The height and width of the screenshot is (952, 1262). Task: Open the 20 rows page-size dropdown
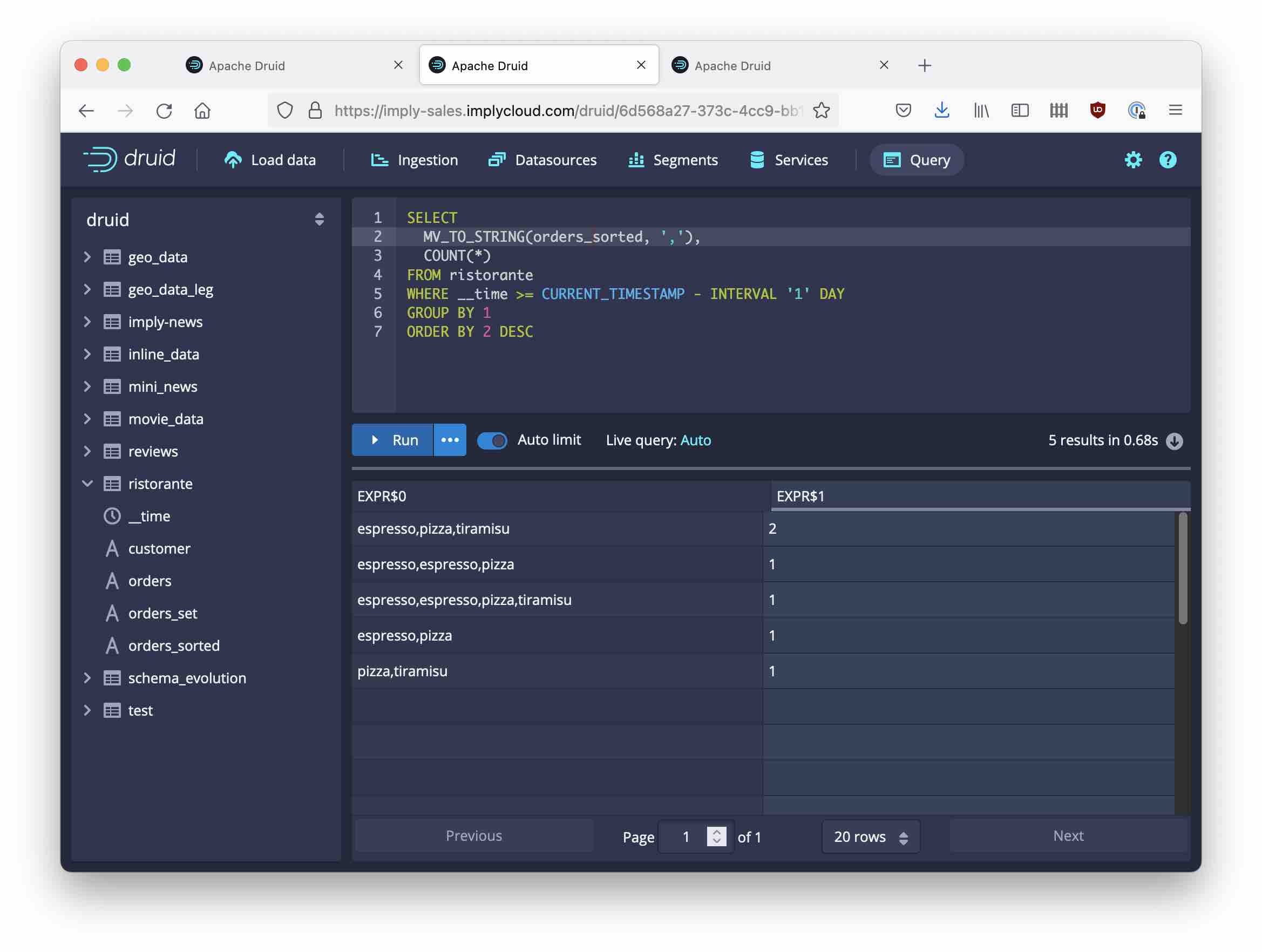click(870, 837)
